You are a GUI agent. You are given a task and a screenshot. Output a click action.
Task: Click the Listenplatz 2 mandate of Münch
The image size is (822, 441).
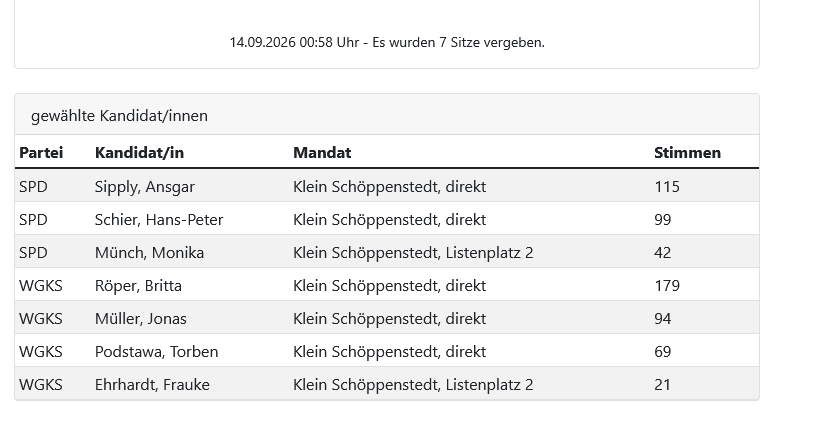point(413,253)
